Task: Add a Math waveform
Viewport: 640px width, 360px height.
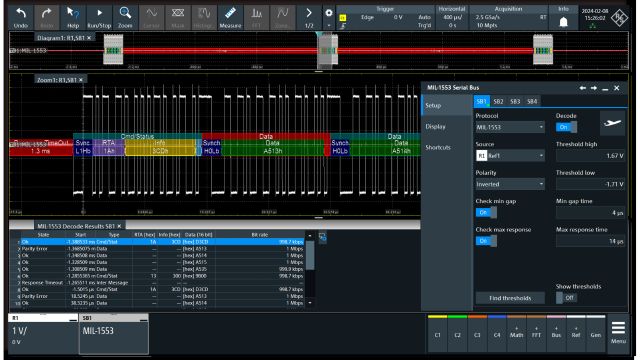Action: coord(516,333)
